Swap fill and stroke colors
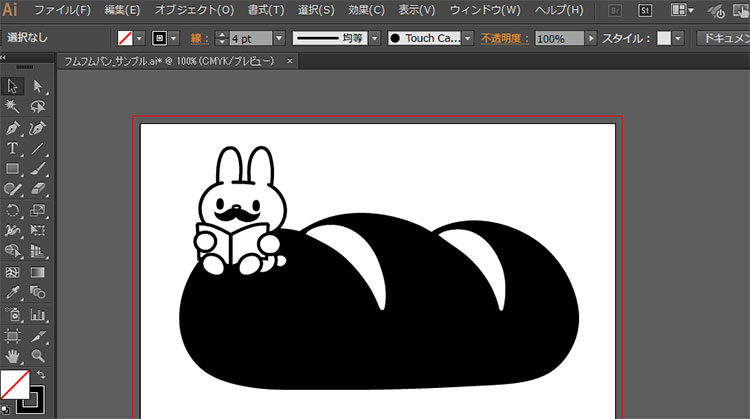The width and height of the screenshot is (750, 419). click(41, 375)
